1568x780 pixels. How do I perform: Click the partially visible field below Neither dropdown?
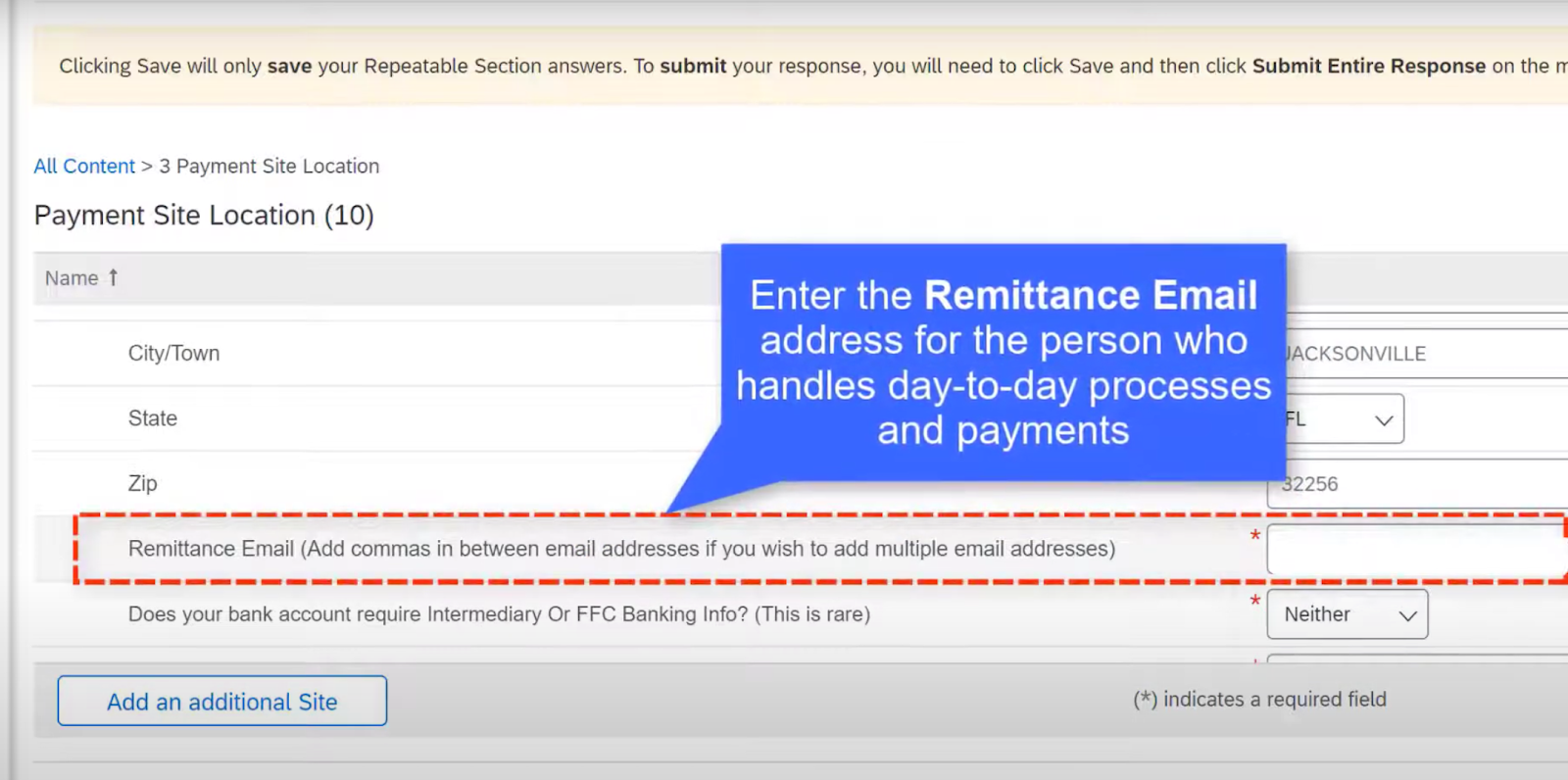(1417, 658)
